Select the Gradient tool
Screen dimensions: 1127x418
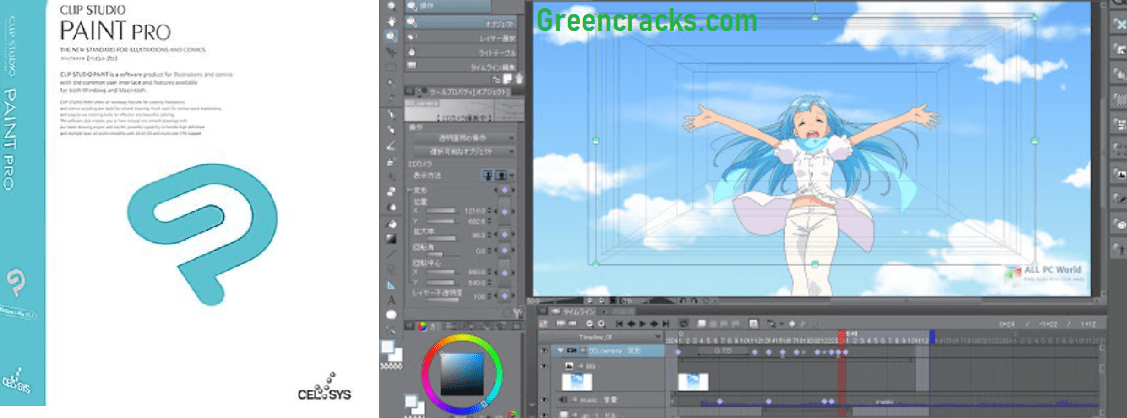pos(391,238)
